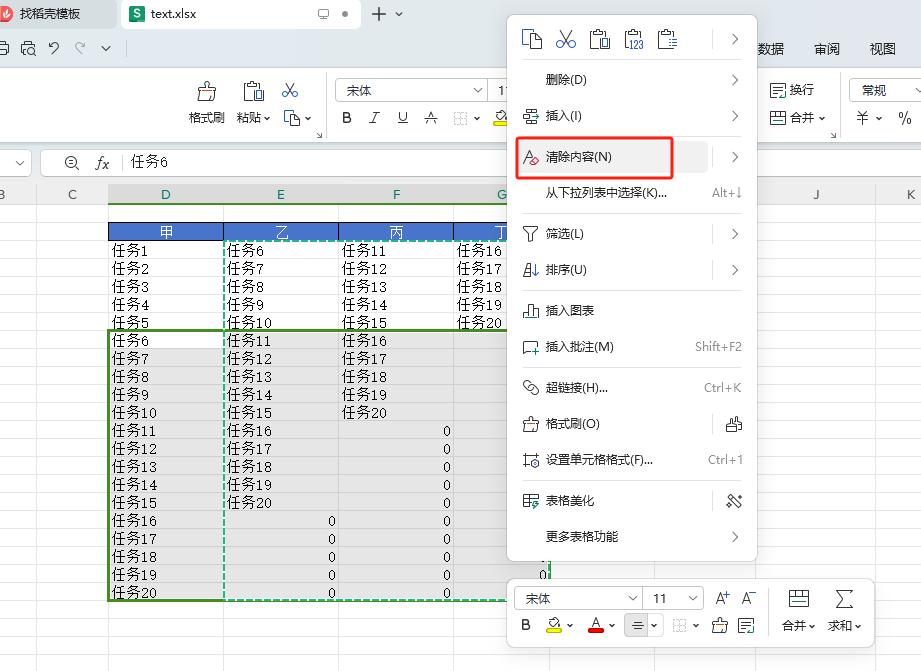The image size is (921, 671).
Task: Click the formula bar showing 任务6
Action: pyautogui.click(x=314, y=162)
